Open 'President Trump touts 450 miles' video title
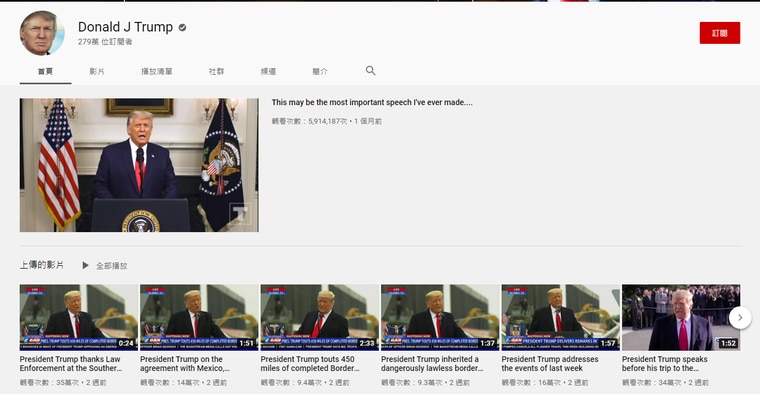760x394 pixels. point(310,363)
